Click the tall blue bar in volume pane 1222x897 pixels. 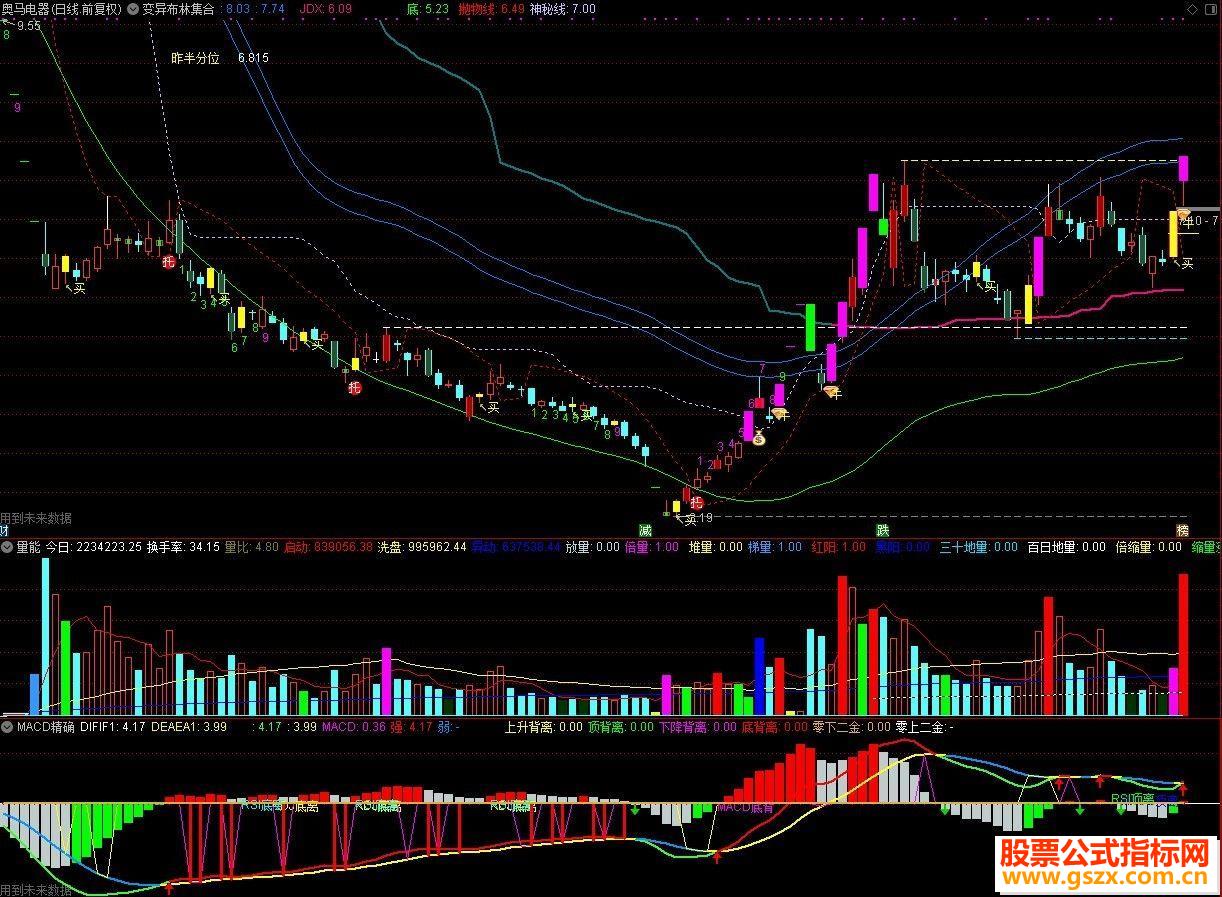click(x=760, y=676)
